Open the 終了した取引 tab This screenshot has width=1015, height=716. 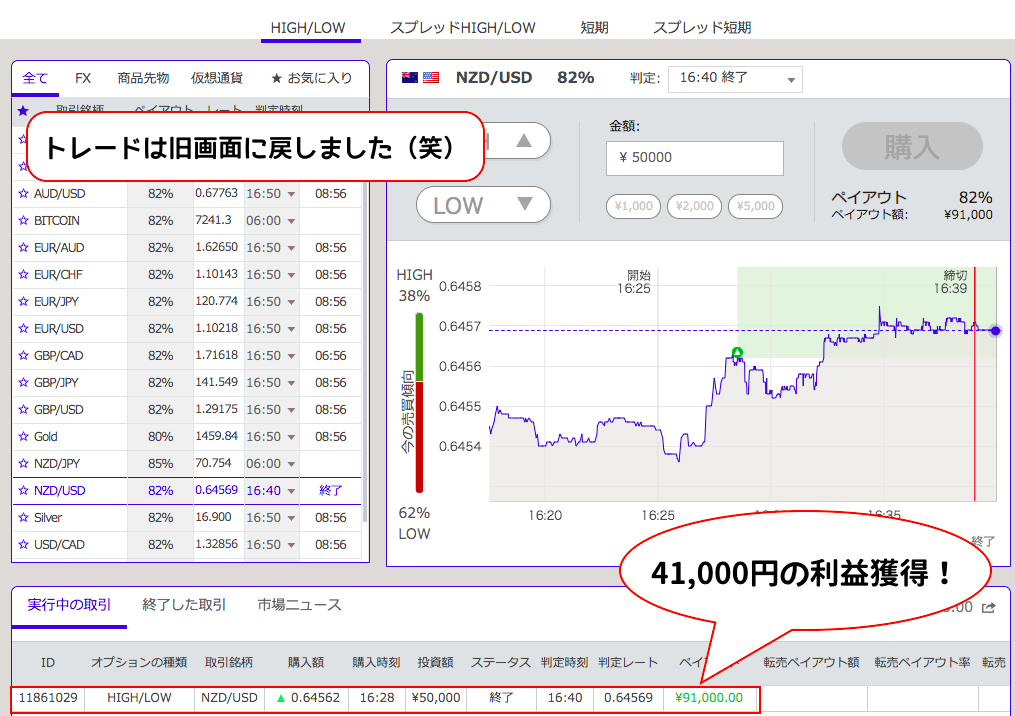(x=184, y=605)
